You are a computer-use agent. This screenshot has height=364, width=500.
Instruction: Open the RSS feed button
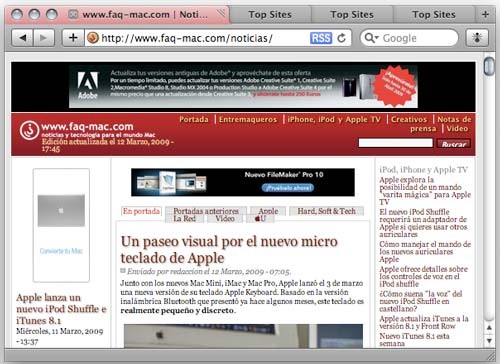click(321, 38)
